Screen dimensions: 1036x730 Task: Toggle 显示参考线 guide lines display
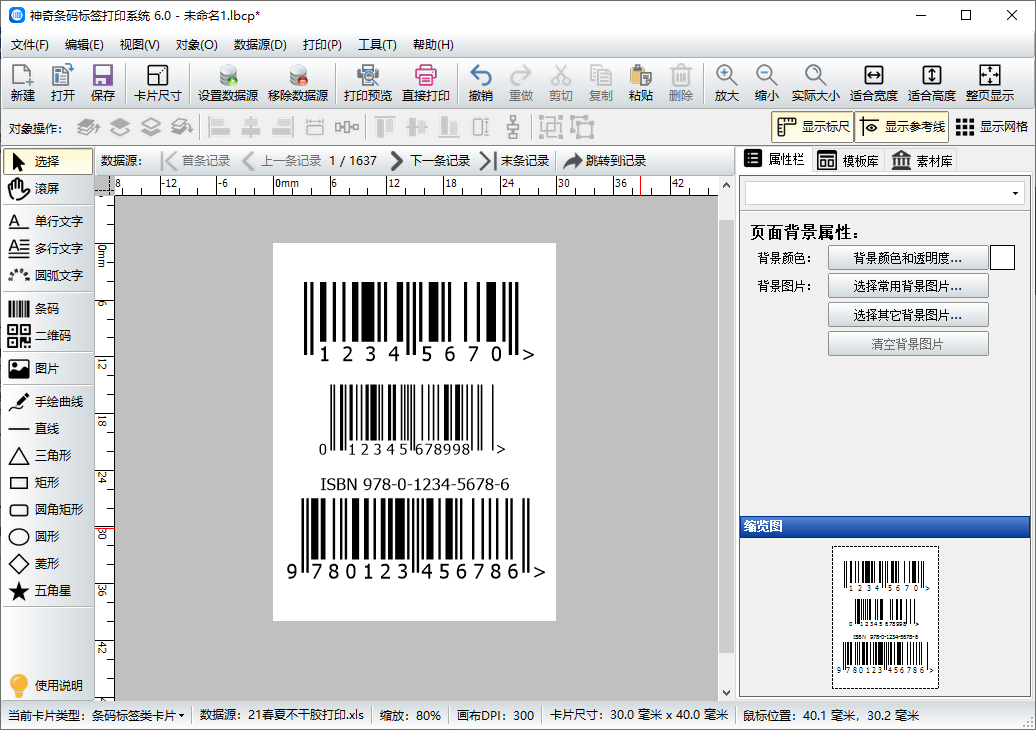[901, 127]
